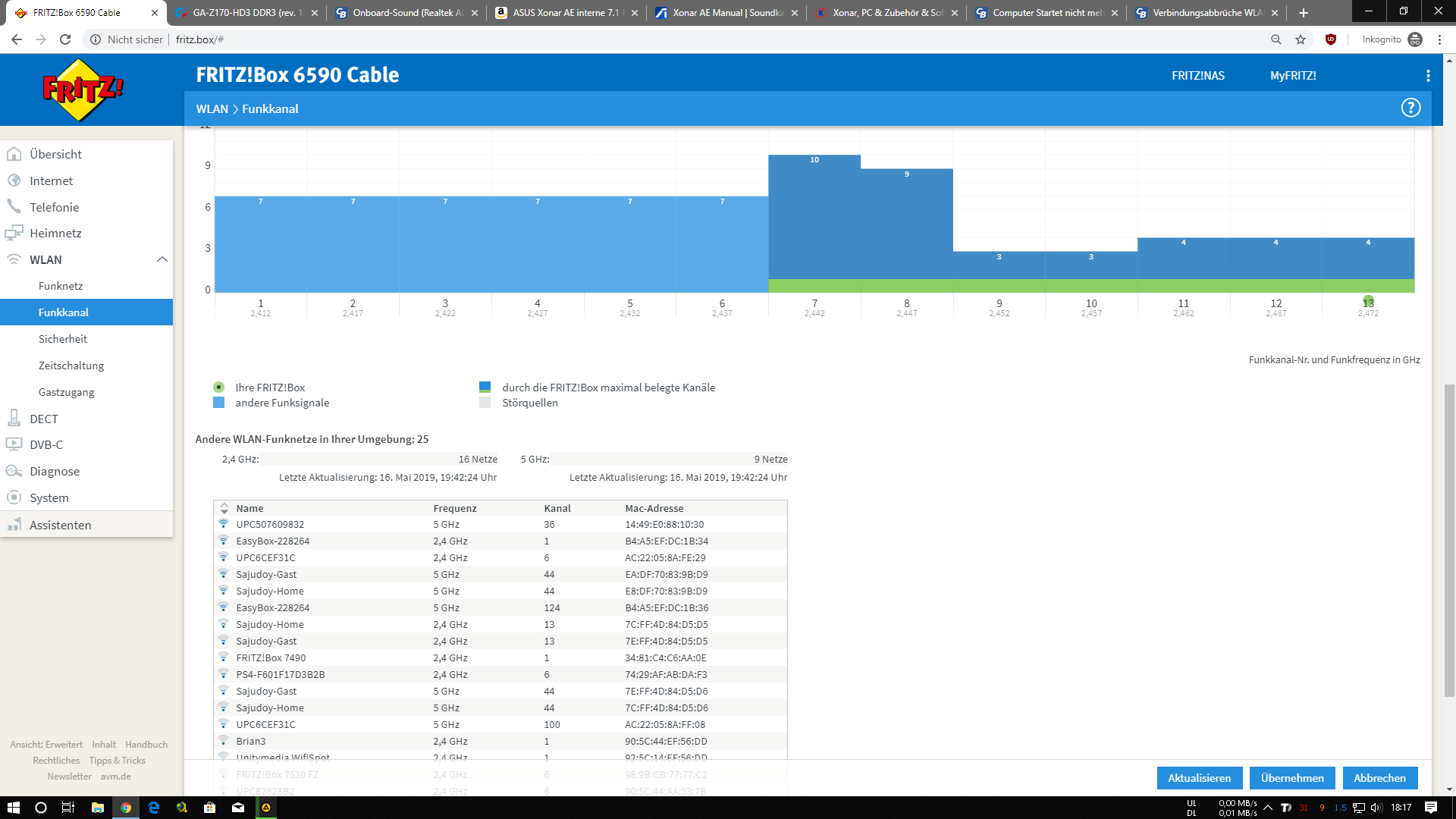Image resolution: width=1456 pixels, height=819 pixels.
Task: Close the Onboard-Sound browser tab
Action: click(x=475, y=13)
